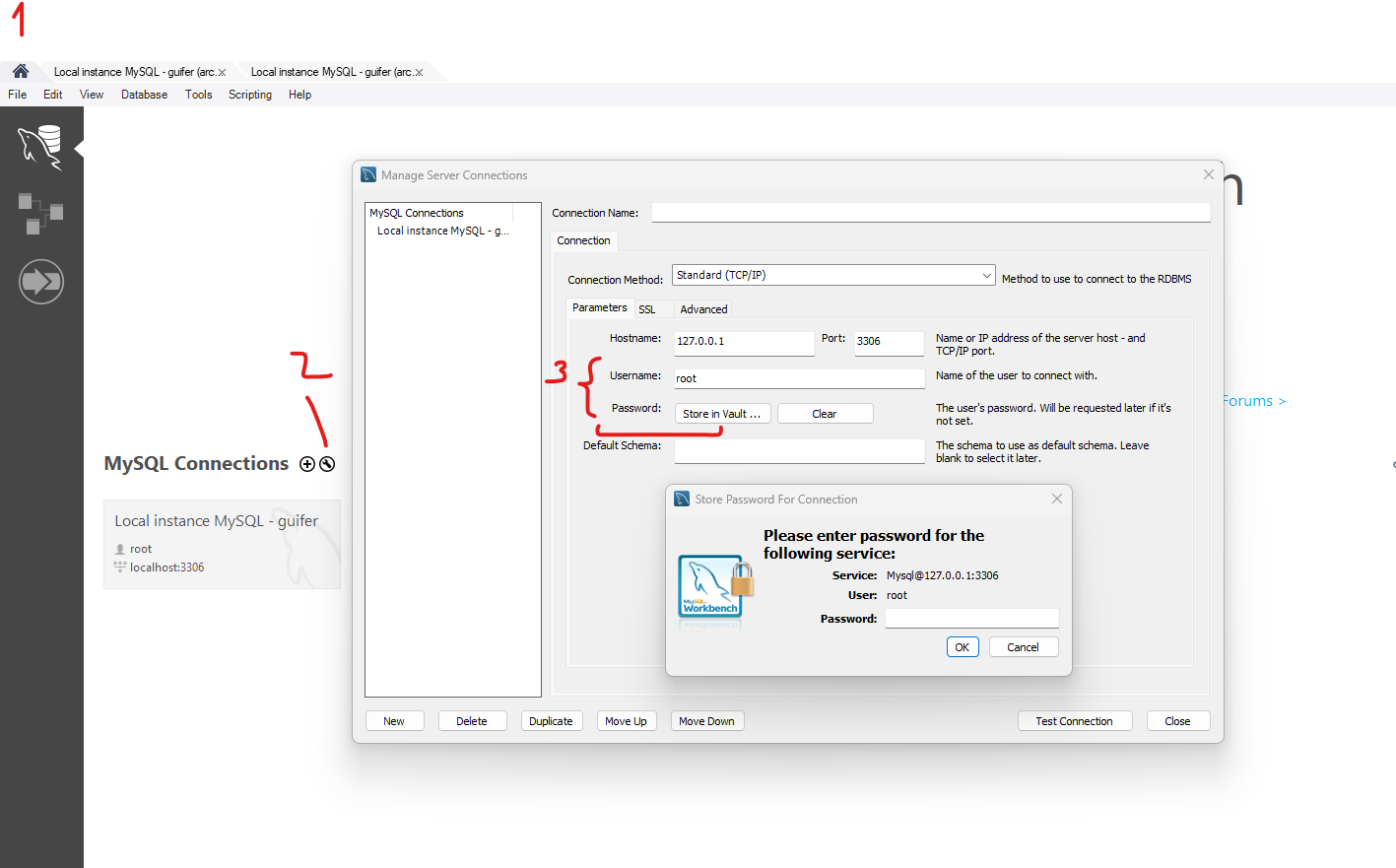The height and width of the screenshot is (868, 1396).
Task: Click the MySQL Connections list header
Action: [439, 213]
